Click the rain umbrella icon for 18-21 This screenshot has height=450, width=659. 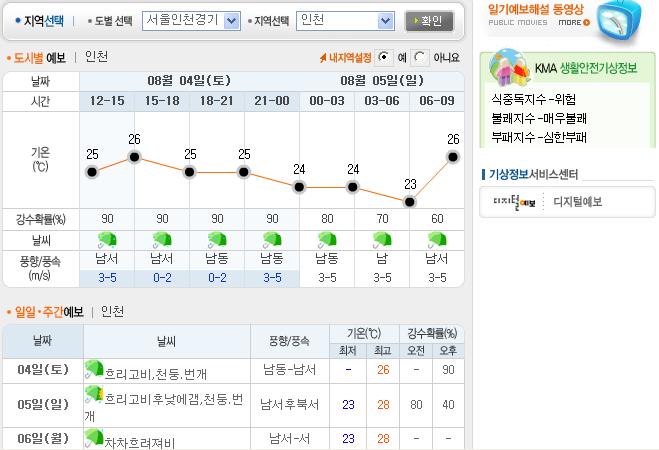[x=217, y=240]
